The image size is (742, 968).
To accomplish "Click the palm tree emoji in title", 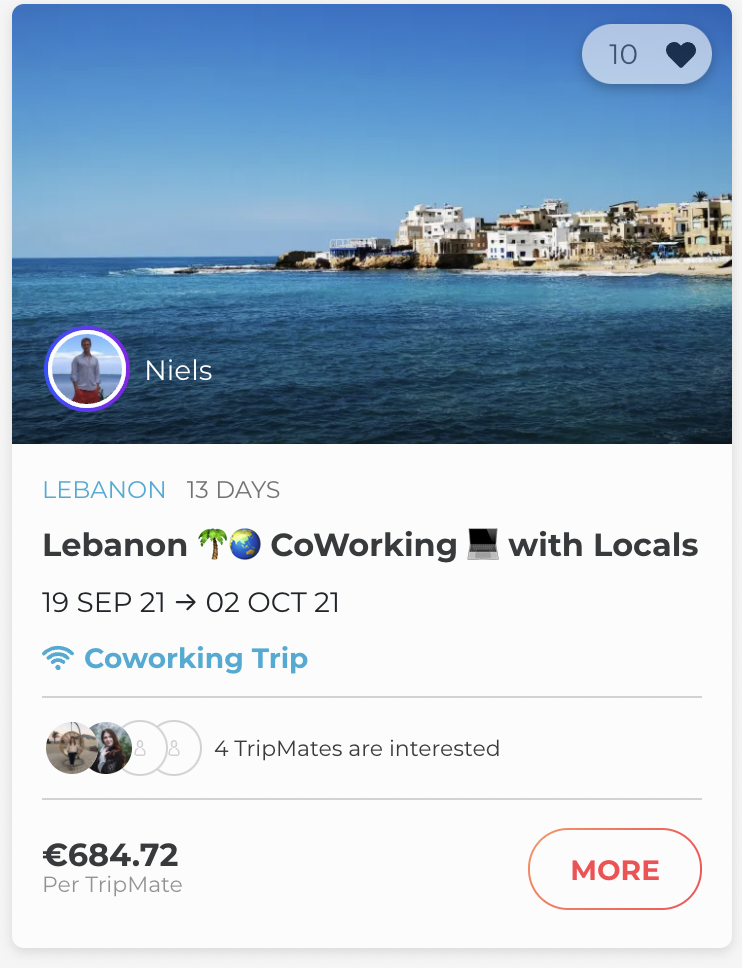I will tap(212, 545).
